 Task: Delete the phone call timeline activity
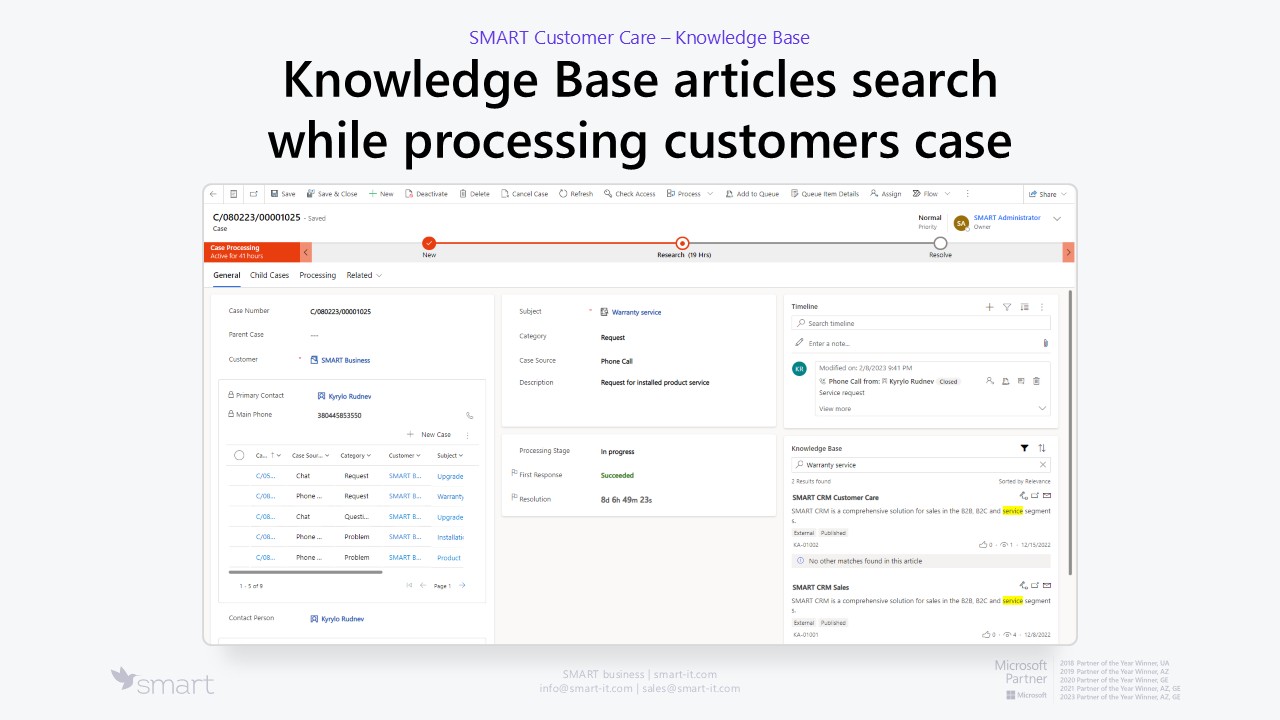[1036, 381]
